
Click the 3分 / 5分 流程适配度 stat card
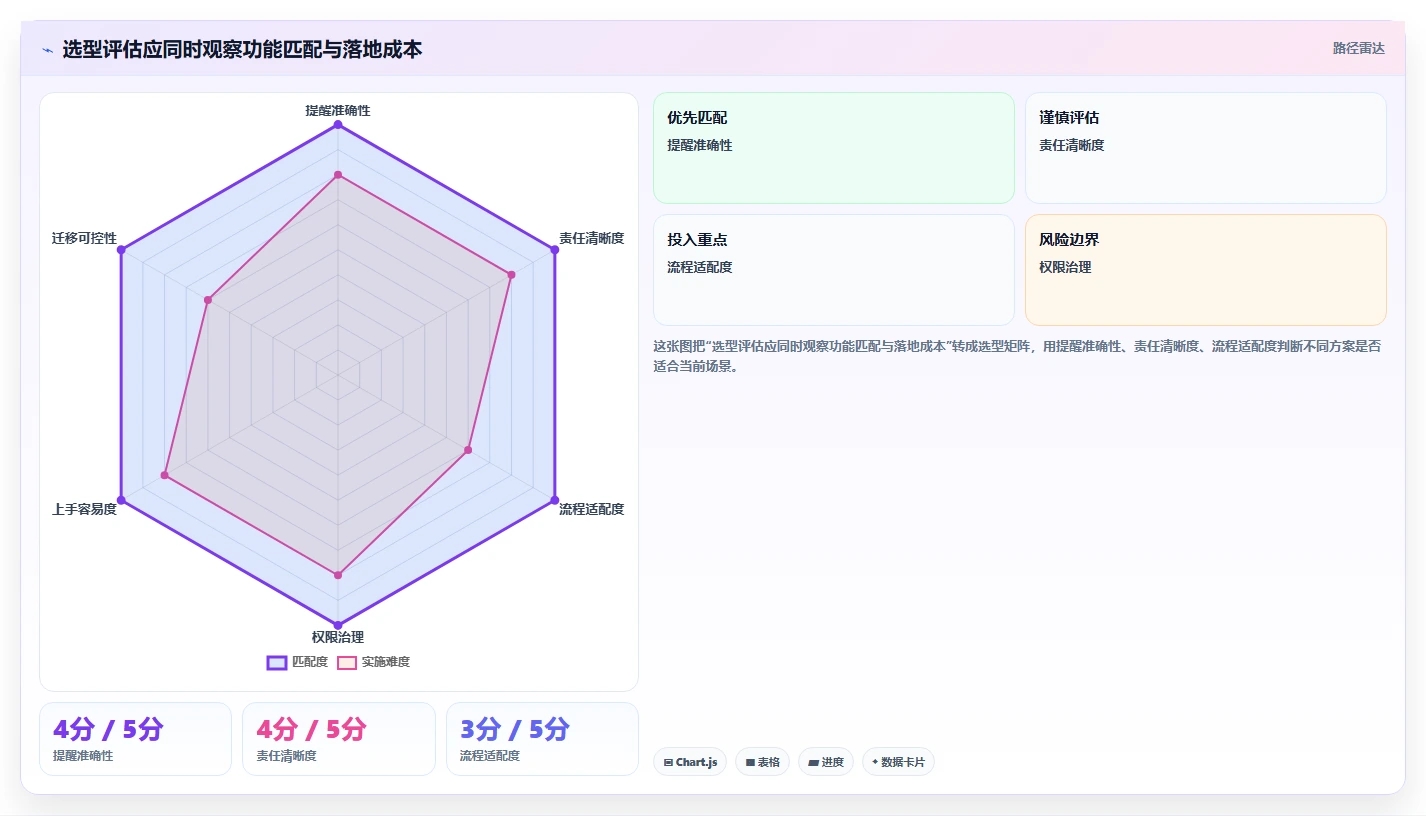(x=542, y=739)
